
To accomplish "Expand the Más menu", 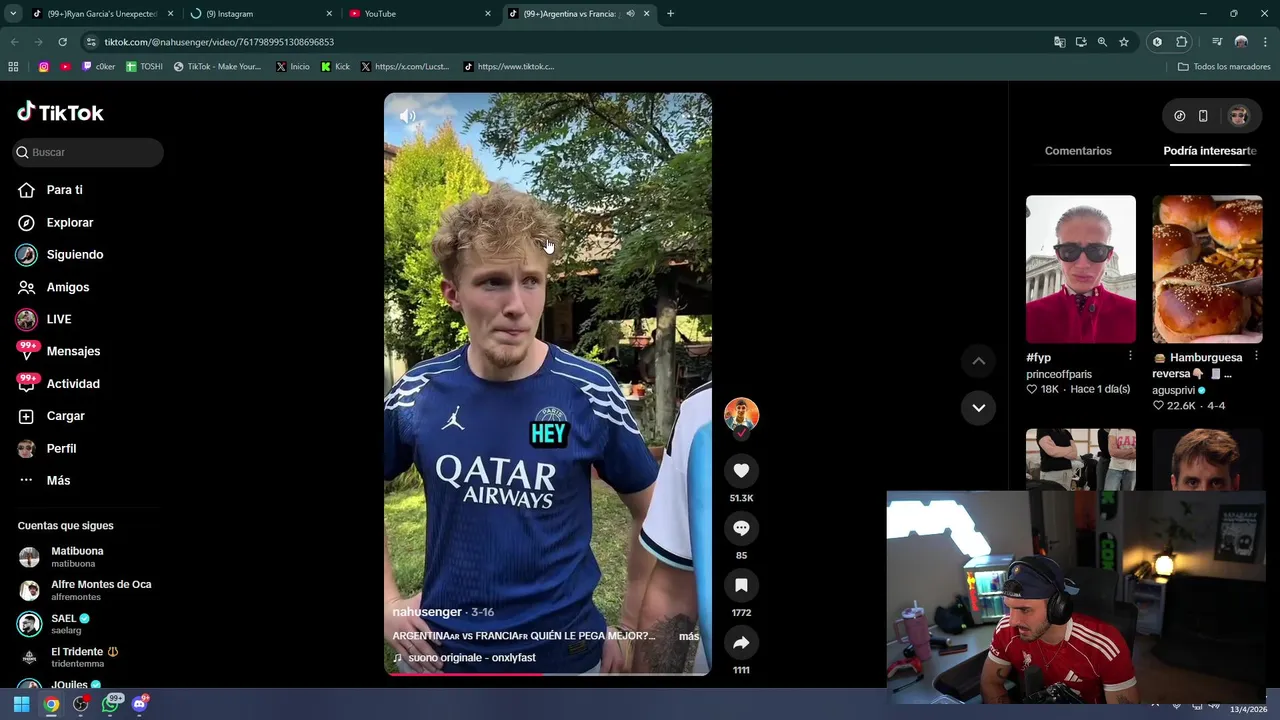I will [x=58, y=481].
